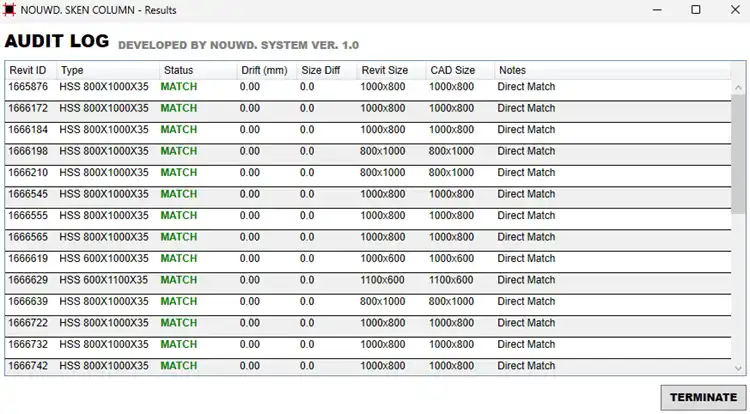Click Revit Size 1000x600 cell

pos(383,259)
